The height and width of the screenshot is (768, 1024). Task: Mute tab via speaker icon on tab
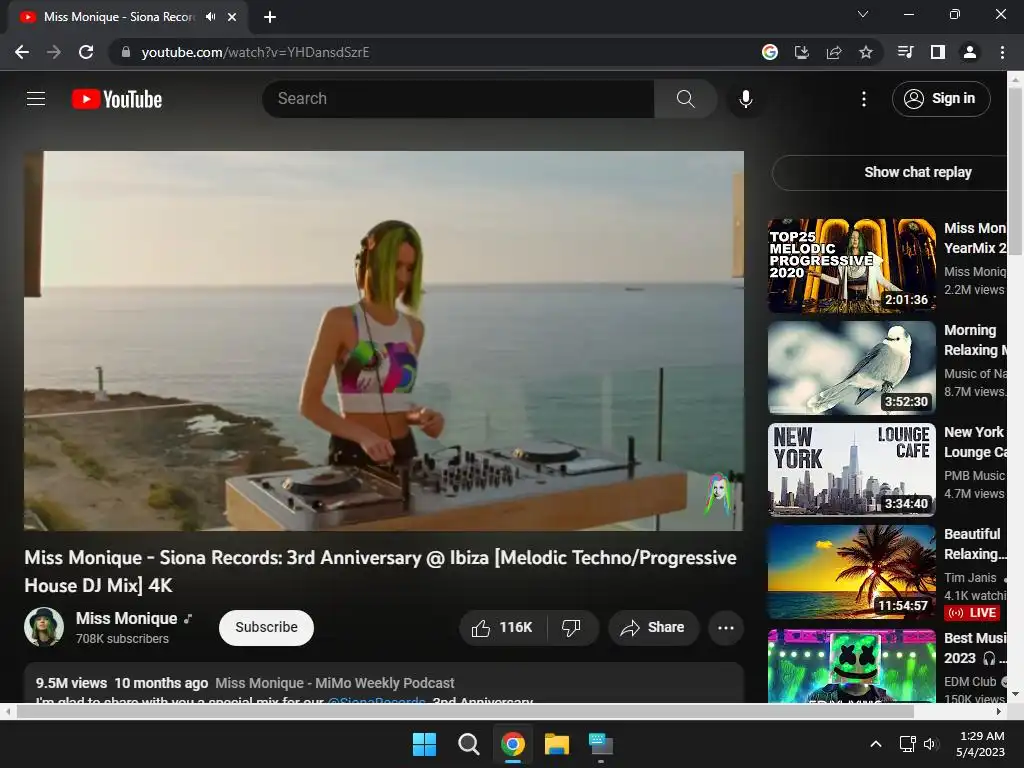(210, 17)
